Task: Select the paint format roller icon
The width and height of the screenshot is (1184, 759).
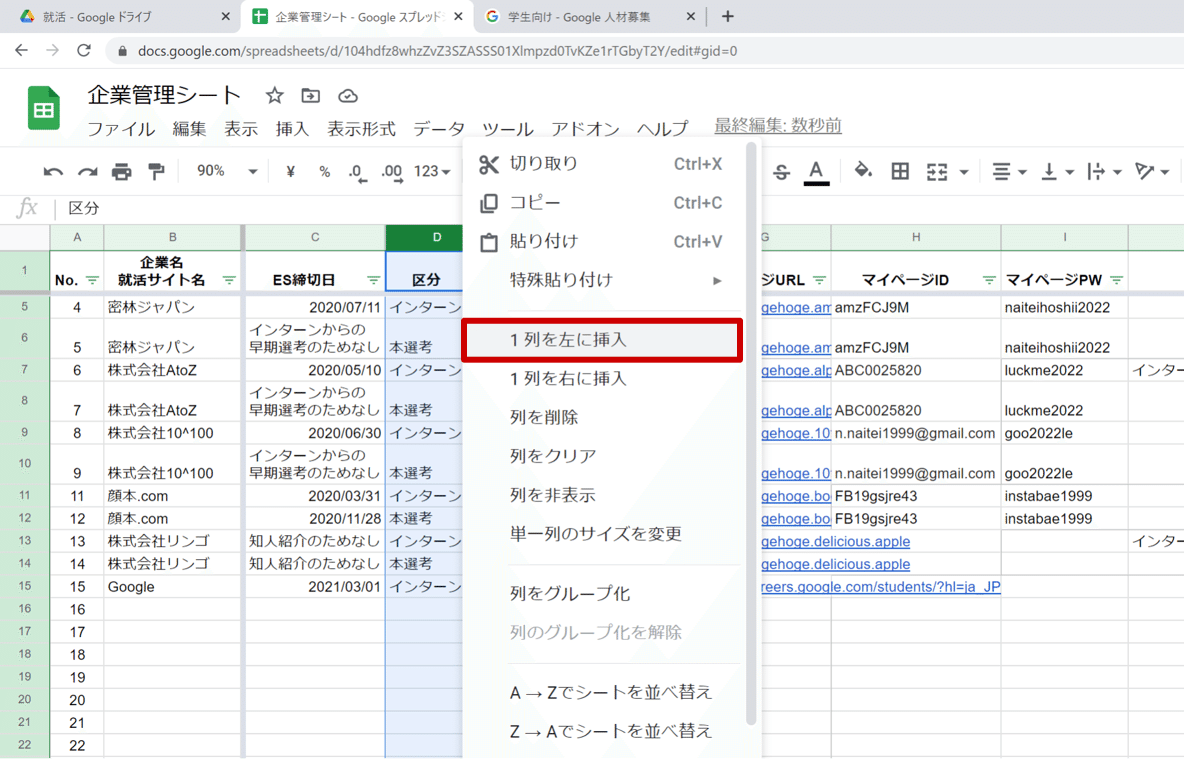Action: 156,172
